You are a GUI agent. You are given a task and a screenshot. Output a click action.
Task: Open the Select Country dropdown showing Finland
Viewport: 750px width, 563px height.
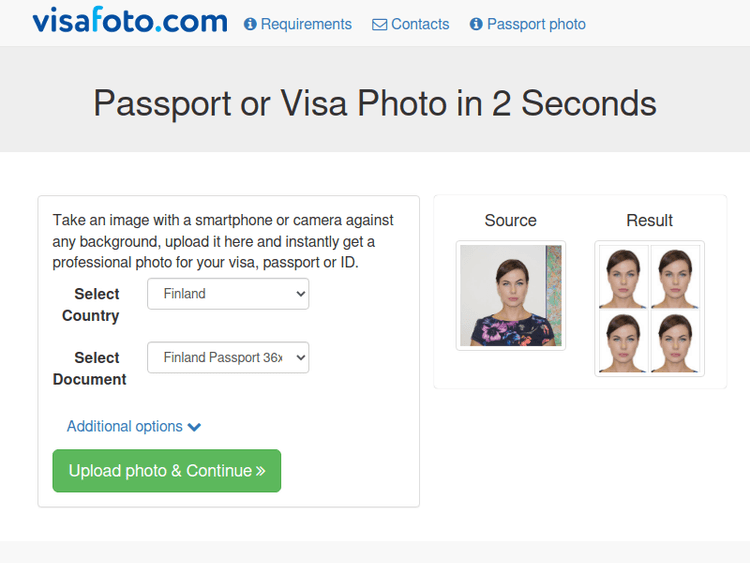[228, 294]
